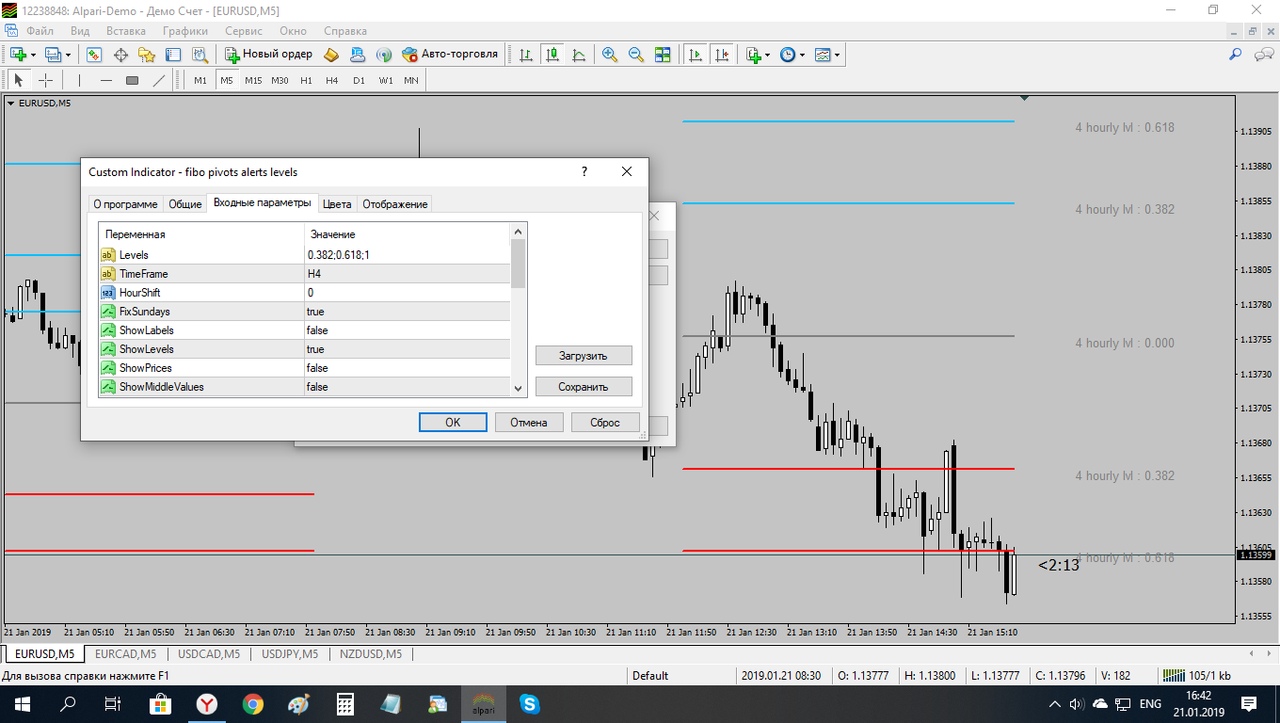This screenshot has width=1280, height=723.
Task: Switch to the Цвета tab
Action: [x=337, y=204]
